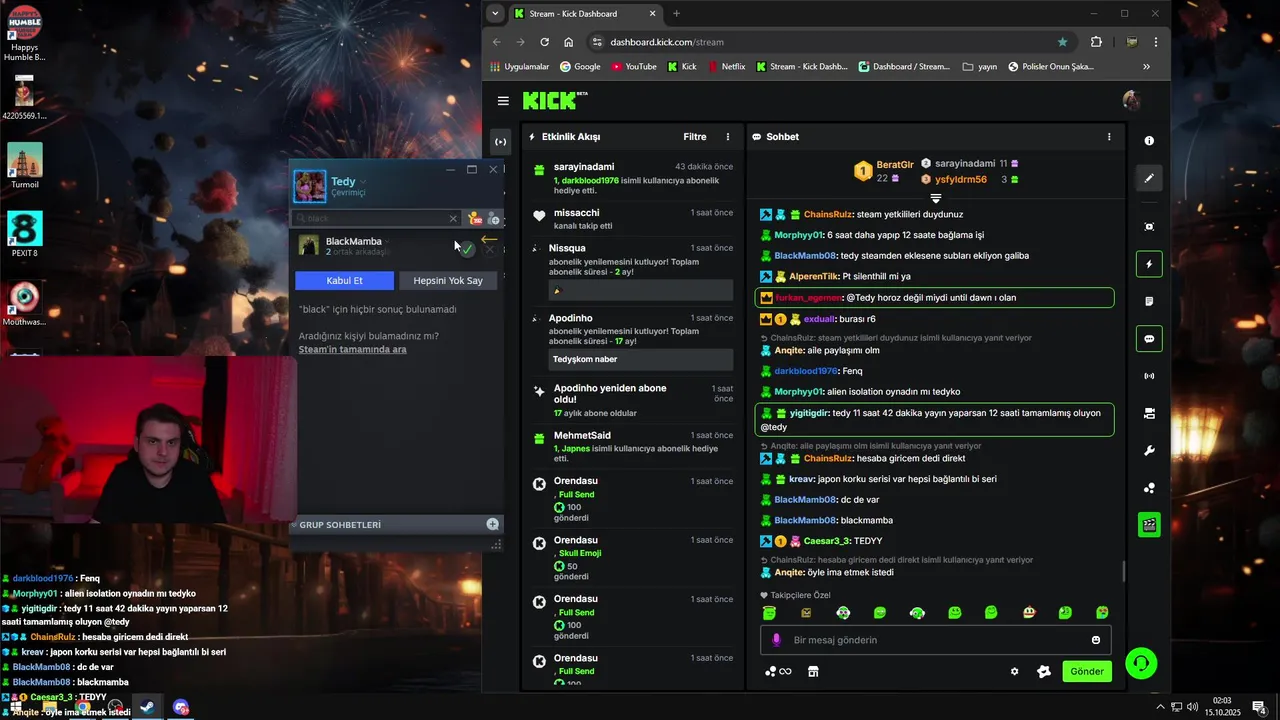
Task: Click Hepsini Yok Say in Steam window
Action: [448, 281]
